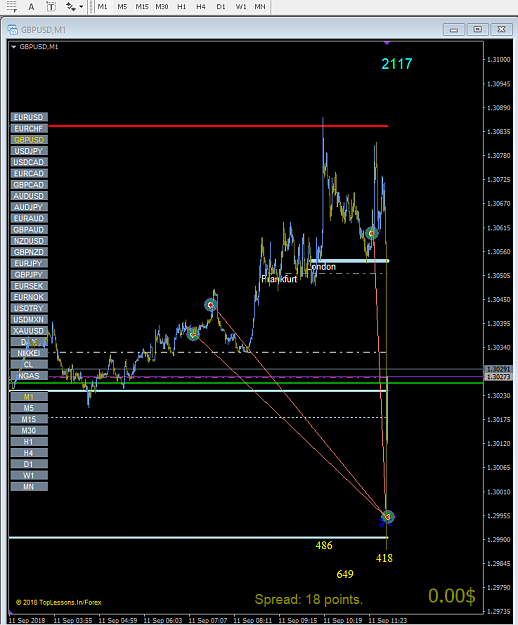Select the M30 on-chart timeframe button

(29, 430)
